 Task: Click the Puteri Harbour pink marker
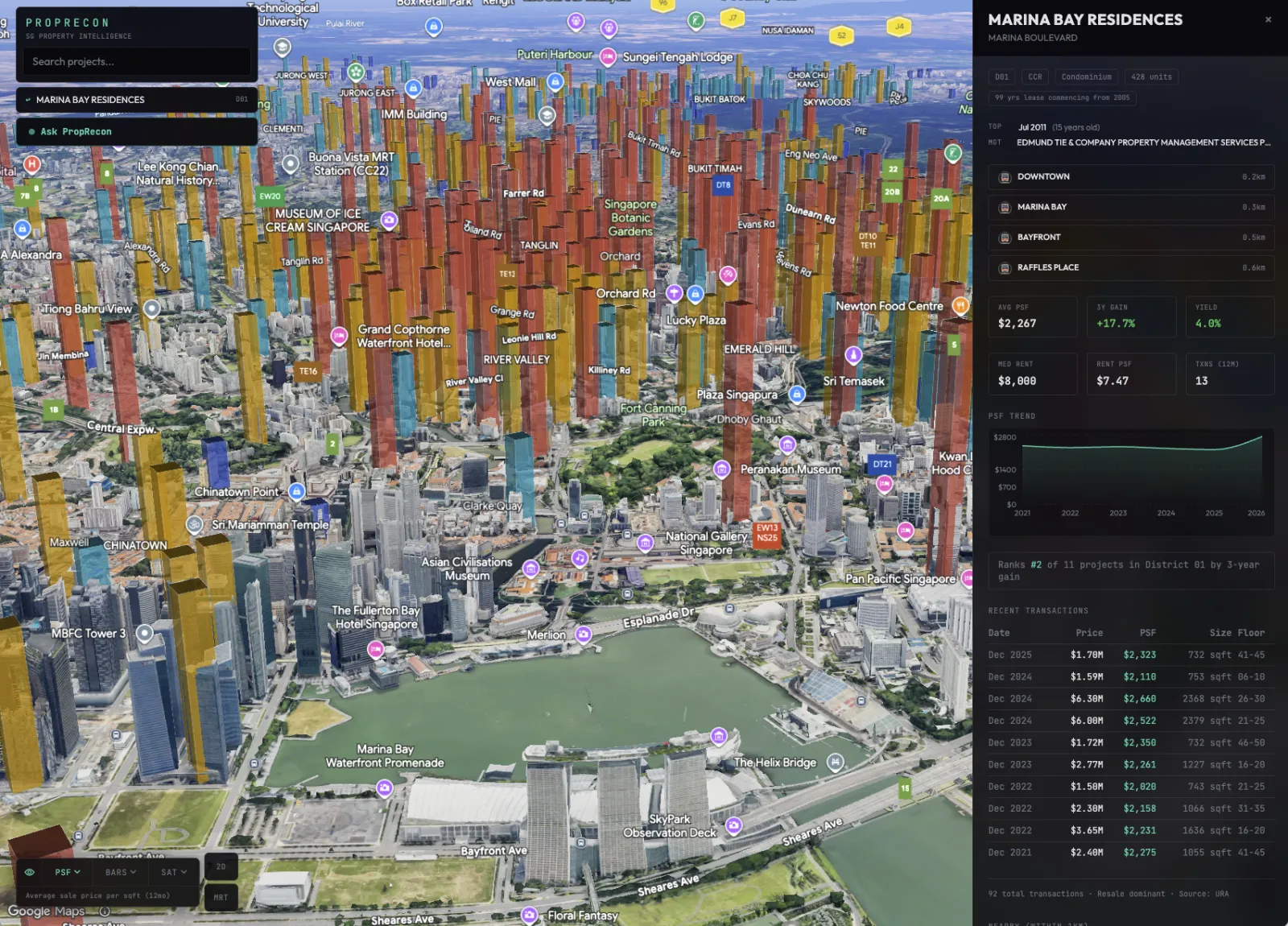click(x=609, y=56)
